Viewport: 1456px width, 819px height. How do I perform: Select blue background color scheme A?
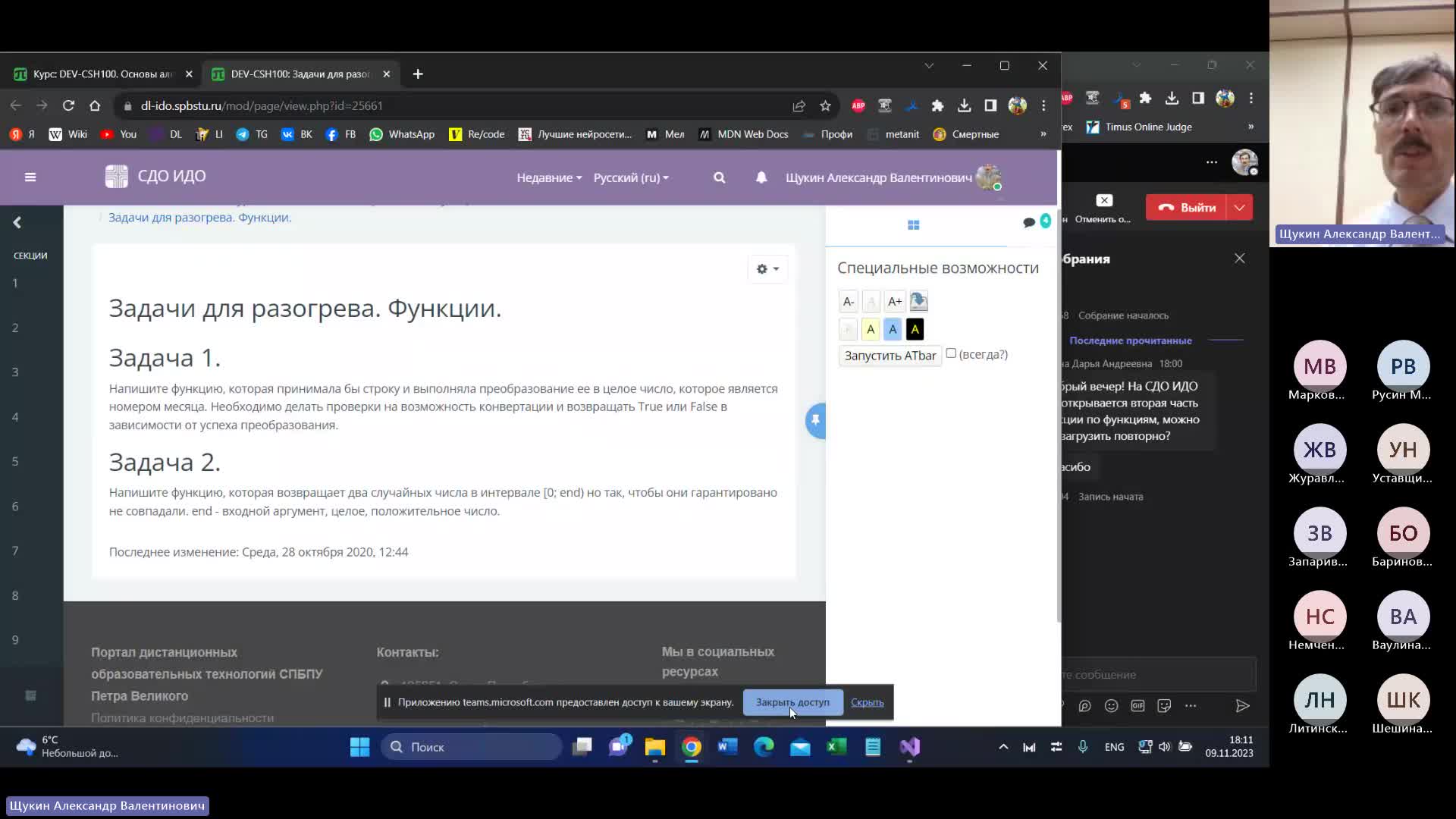pyautogui.click(x=893, y=329)
